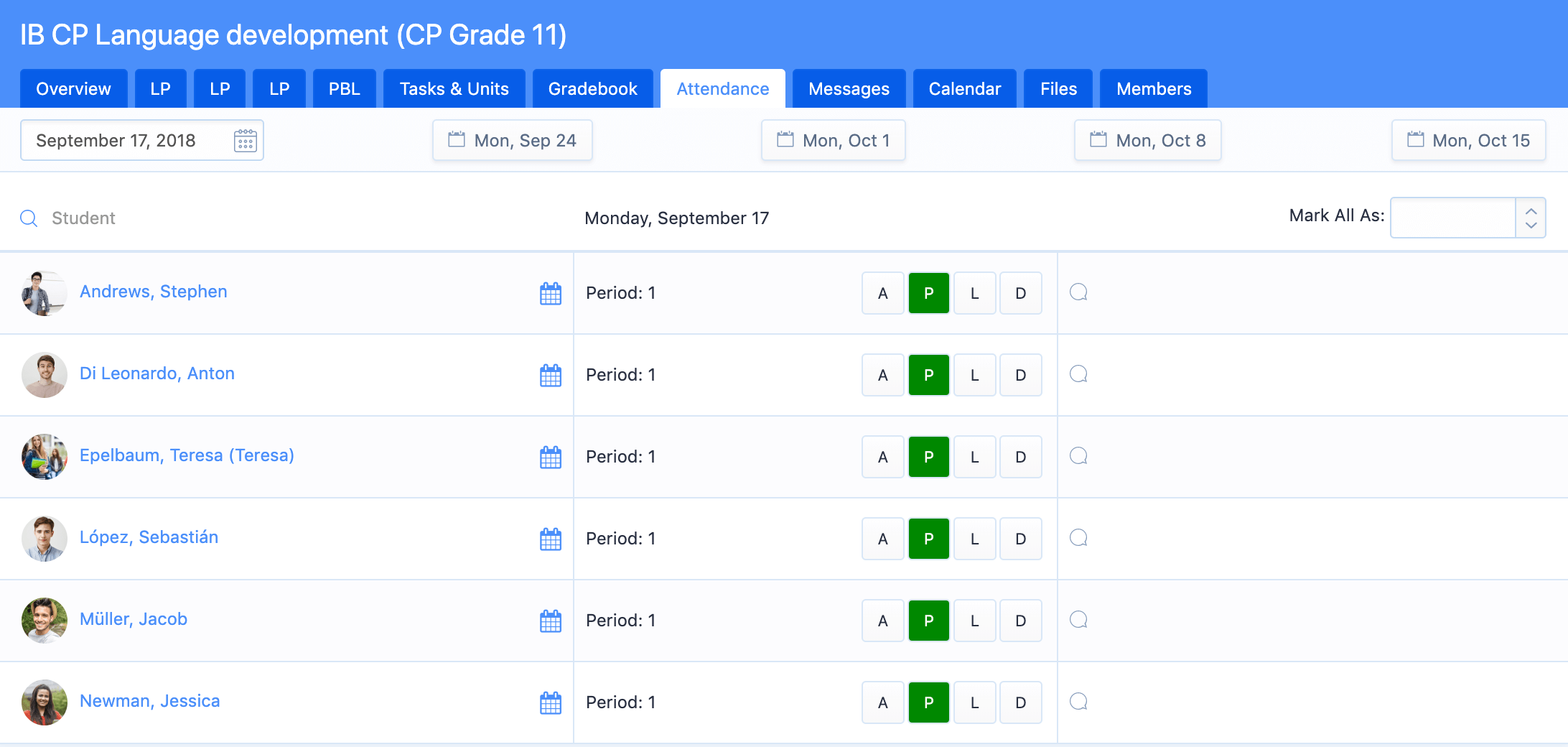
Task: Switch to the Members tab
Action: [x=1154, y=89]
